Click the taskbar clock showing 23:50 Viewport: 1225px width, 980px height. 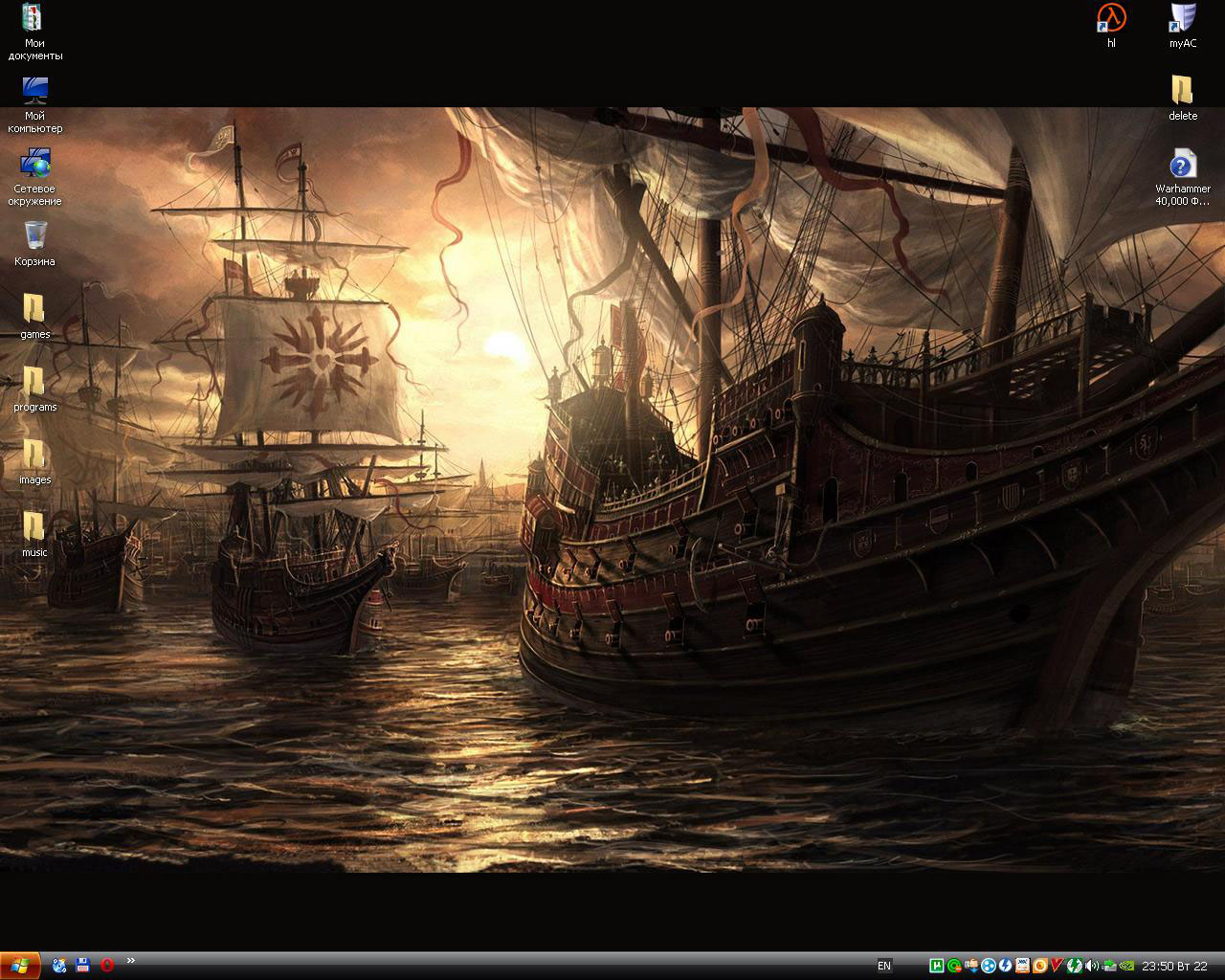pyautogui.click(x=1174, y=967)
